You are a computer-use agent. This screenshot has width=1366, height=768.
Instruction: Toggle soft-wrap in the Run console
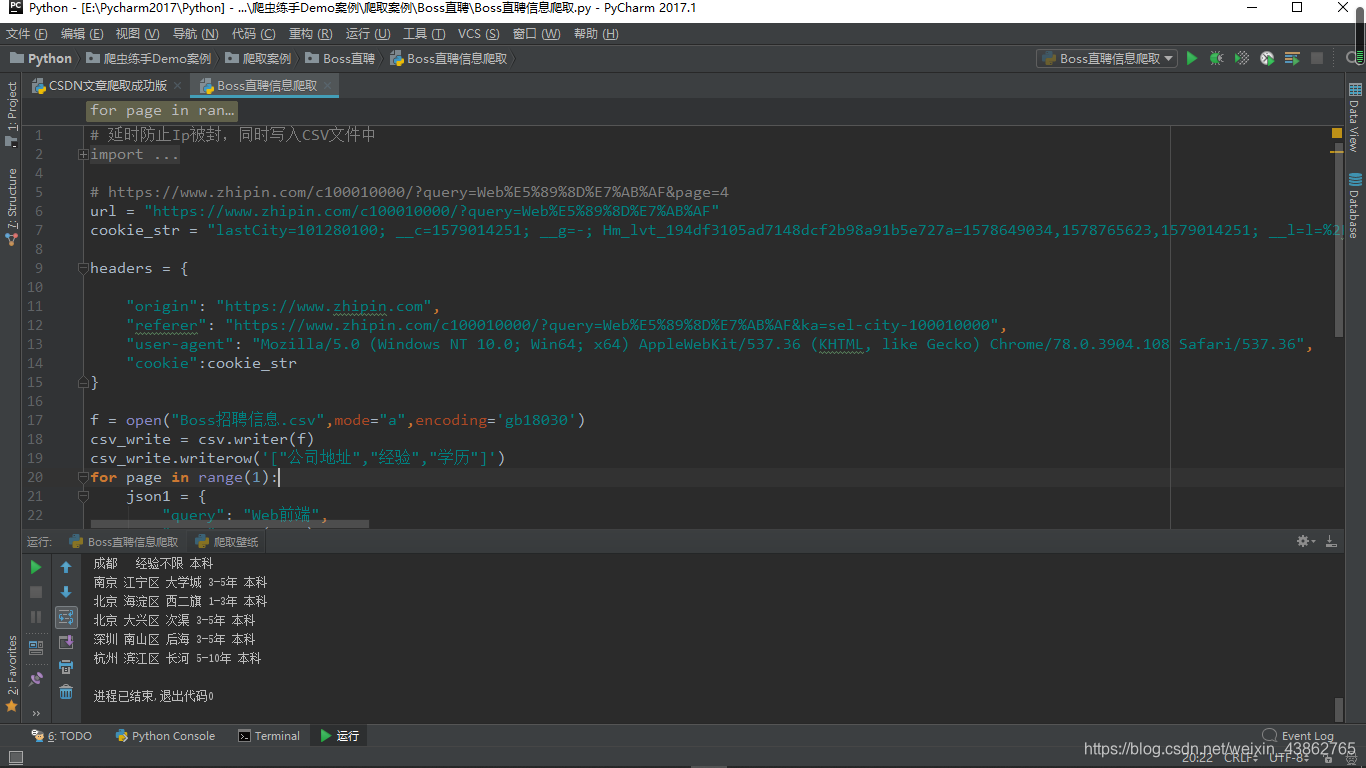(66, 617)
